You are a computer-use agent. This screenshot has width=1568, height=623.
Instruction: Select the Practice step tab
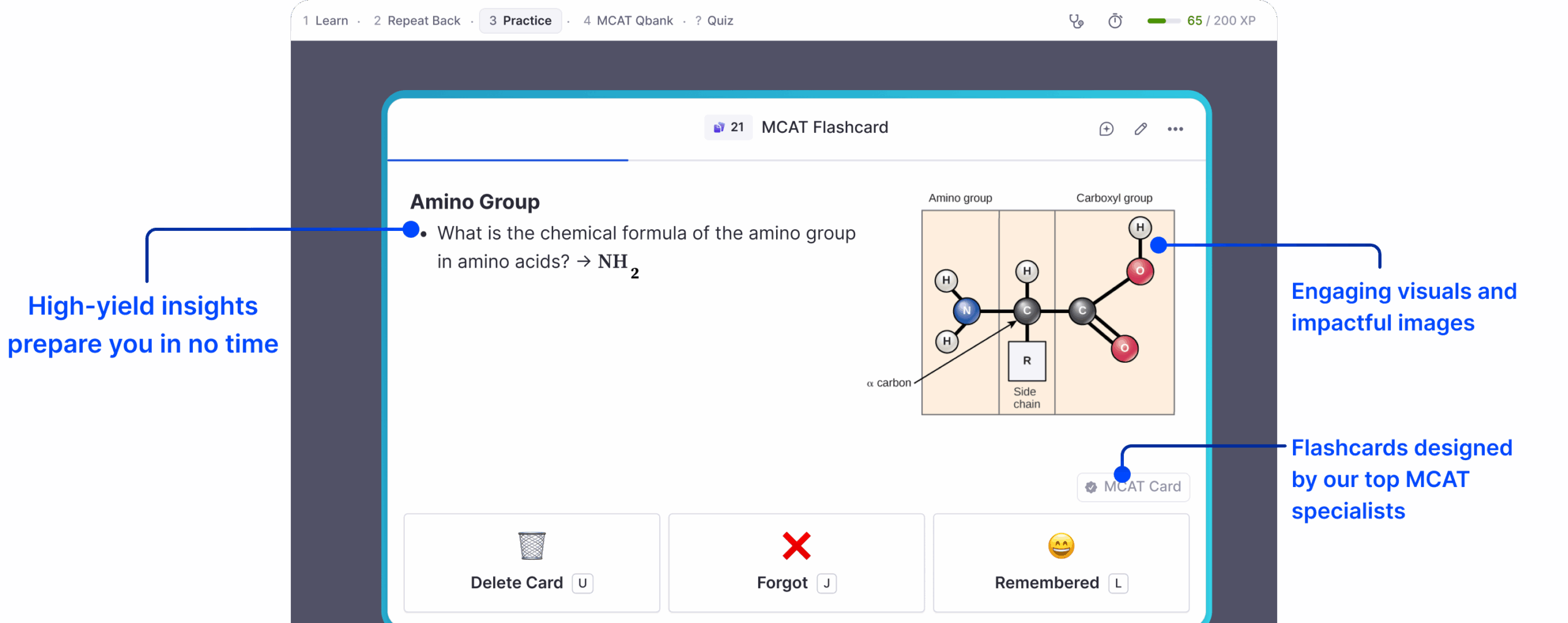click(521, 21)
